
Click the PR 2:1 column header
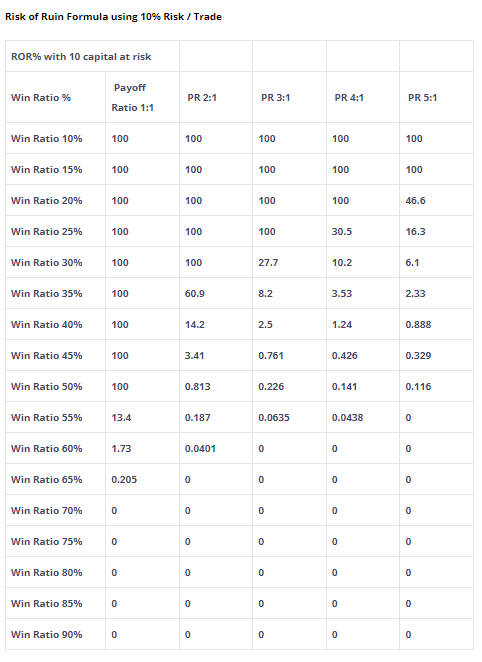point(216,97)
